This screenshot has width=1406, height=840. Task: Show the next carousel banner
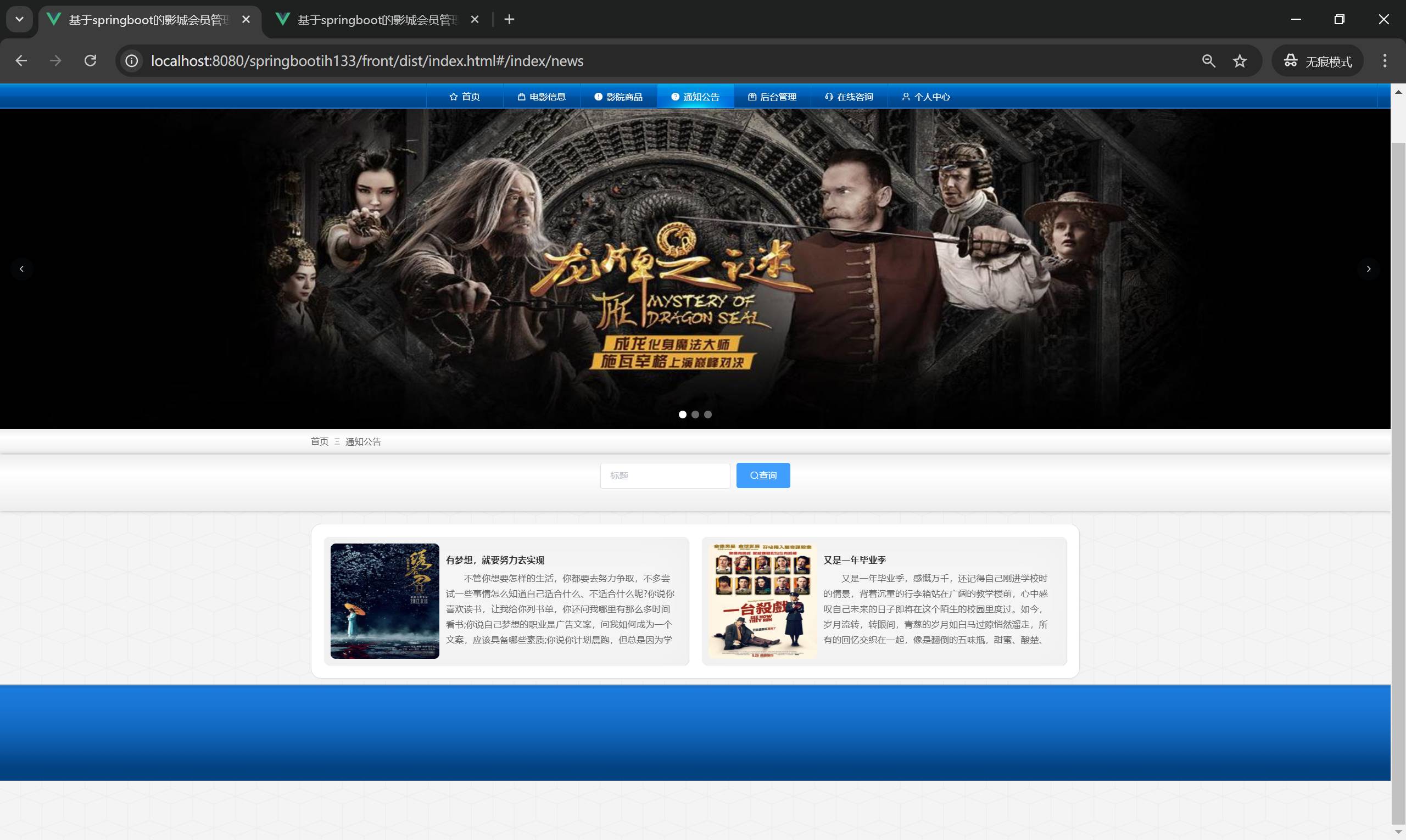pyautogui.click(x=1369, y=269)
